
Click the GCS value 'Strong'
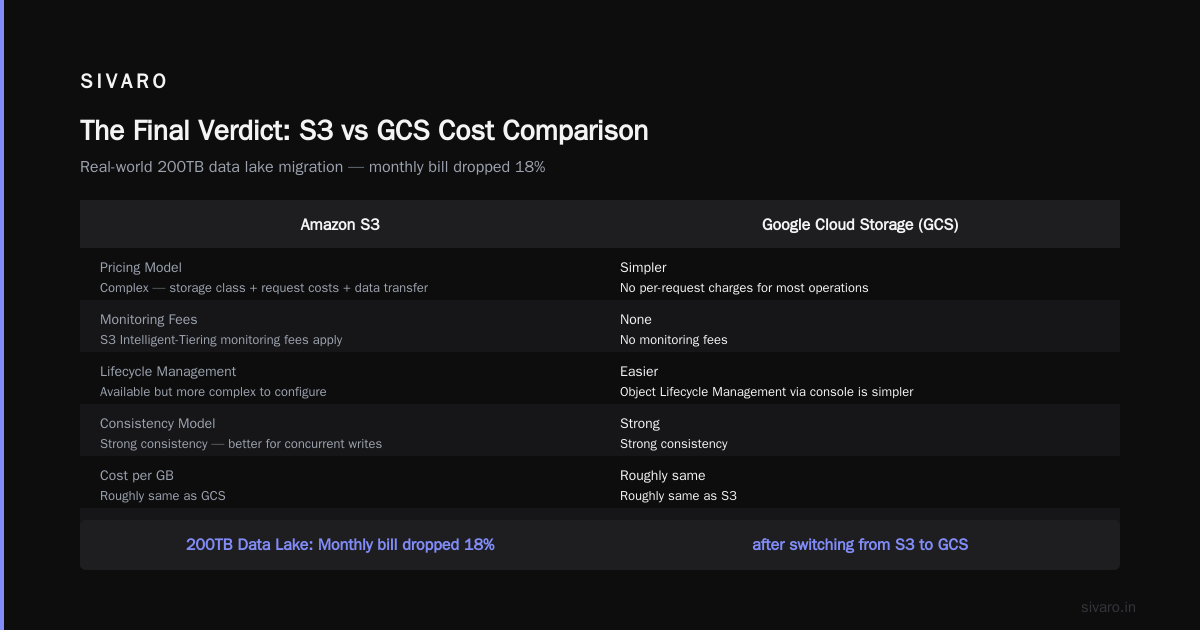tap(640, 423)
